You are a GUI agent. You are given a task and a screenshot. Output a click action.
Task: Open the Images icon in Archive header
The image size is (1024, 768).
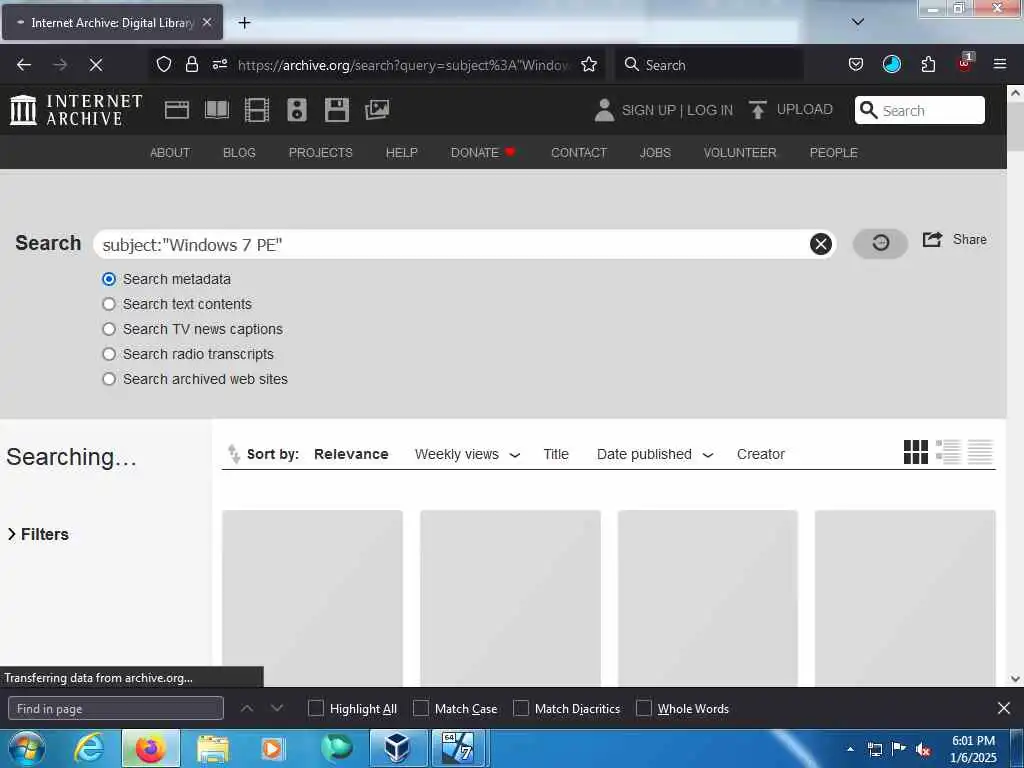click(377, 110)
